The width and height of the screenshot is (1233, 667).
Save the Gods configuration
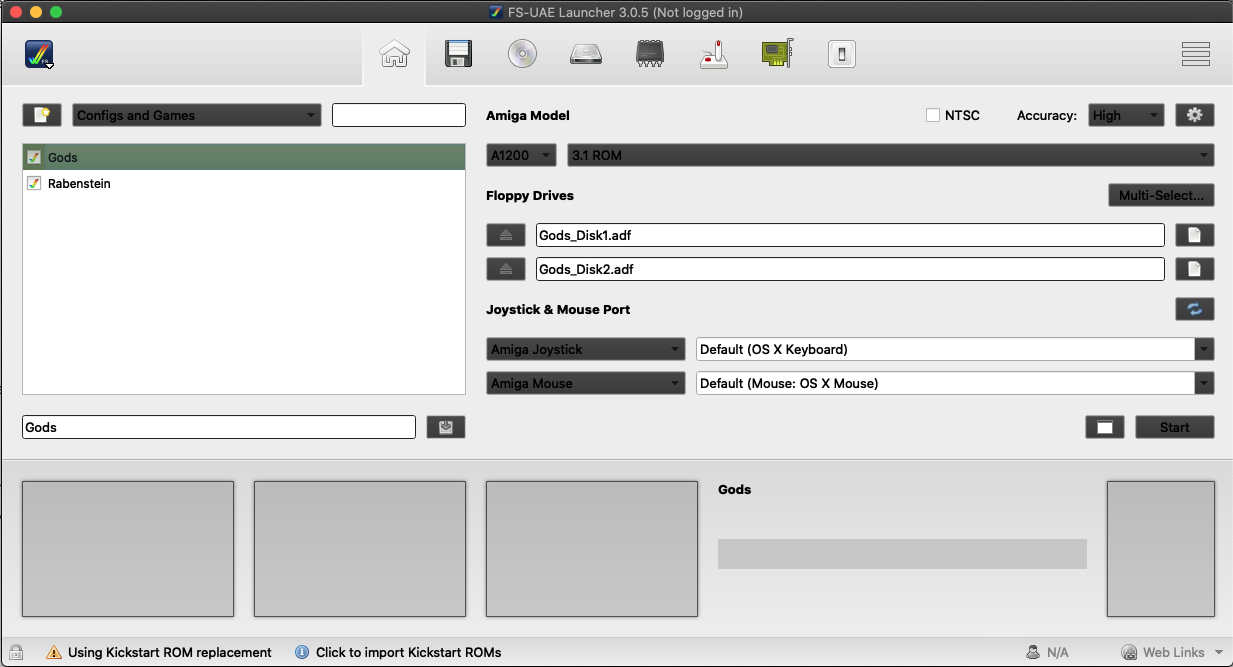point(446,427)
